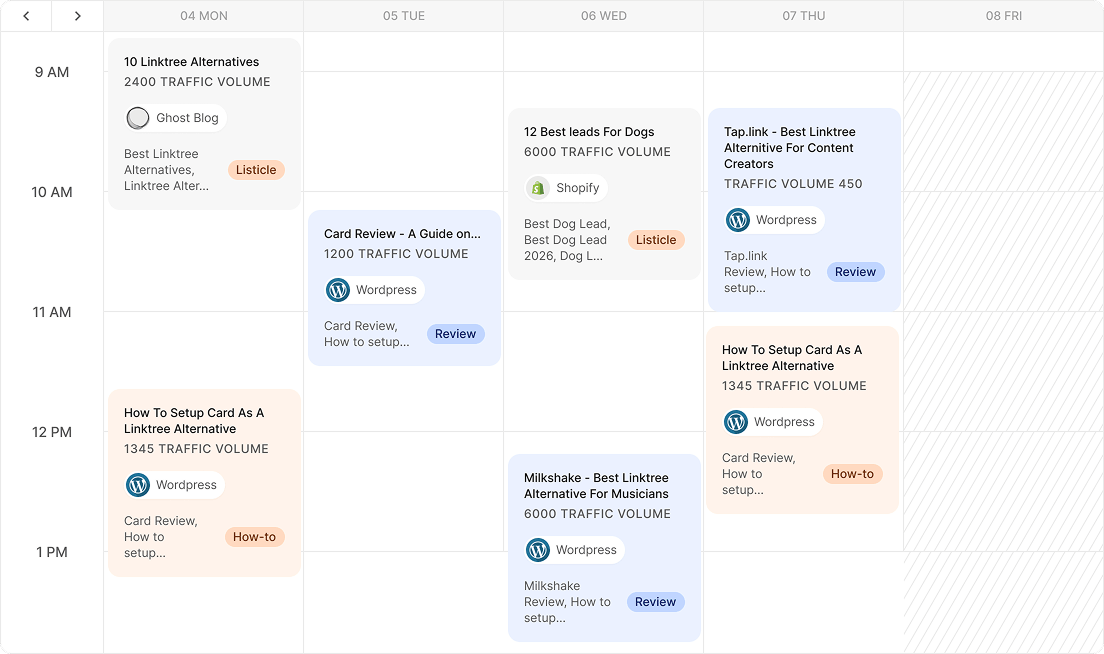The height and width of the screenshot is (654, 1104).
Task: Click the Review tag on the Tap.link card
Action: coord(855,272)
